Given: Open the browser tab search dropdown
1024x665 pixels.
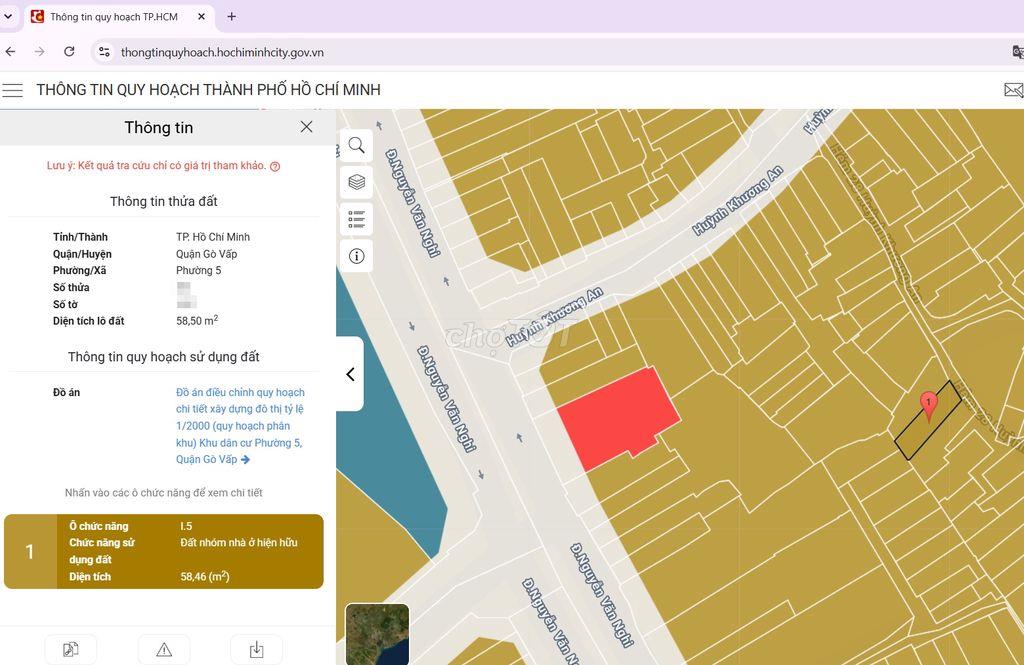Looking at the screenshot, I should [x=8, y=16].
